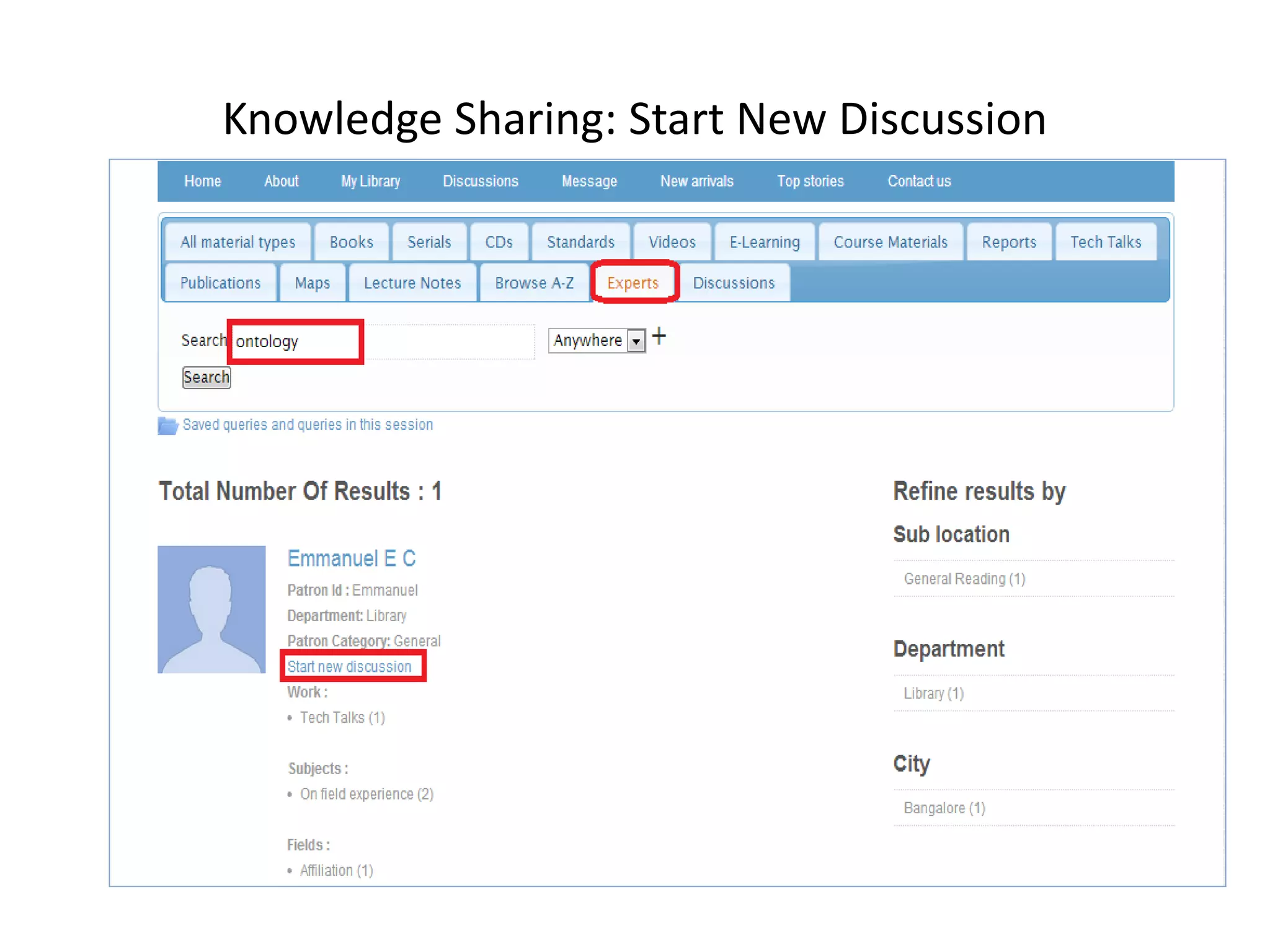Open Top stories in navigation

[x=810, y=181]
